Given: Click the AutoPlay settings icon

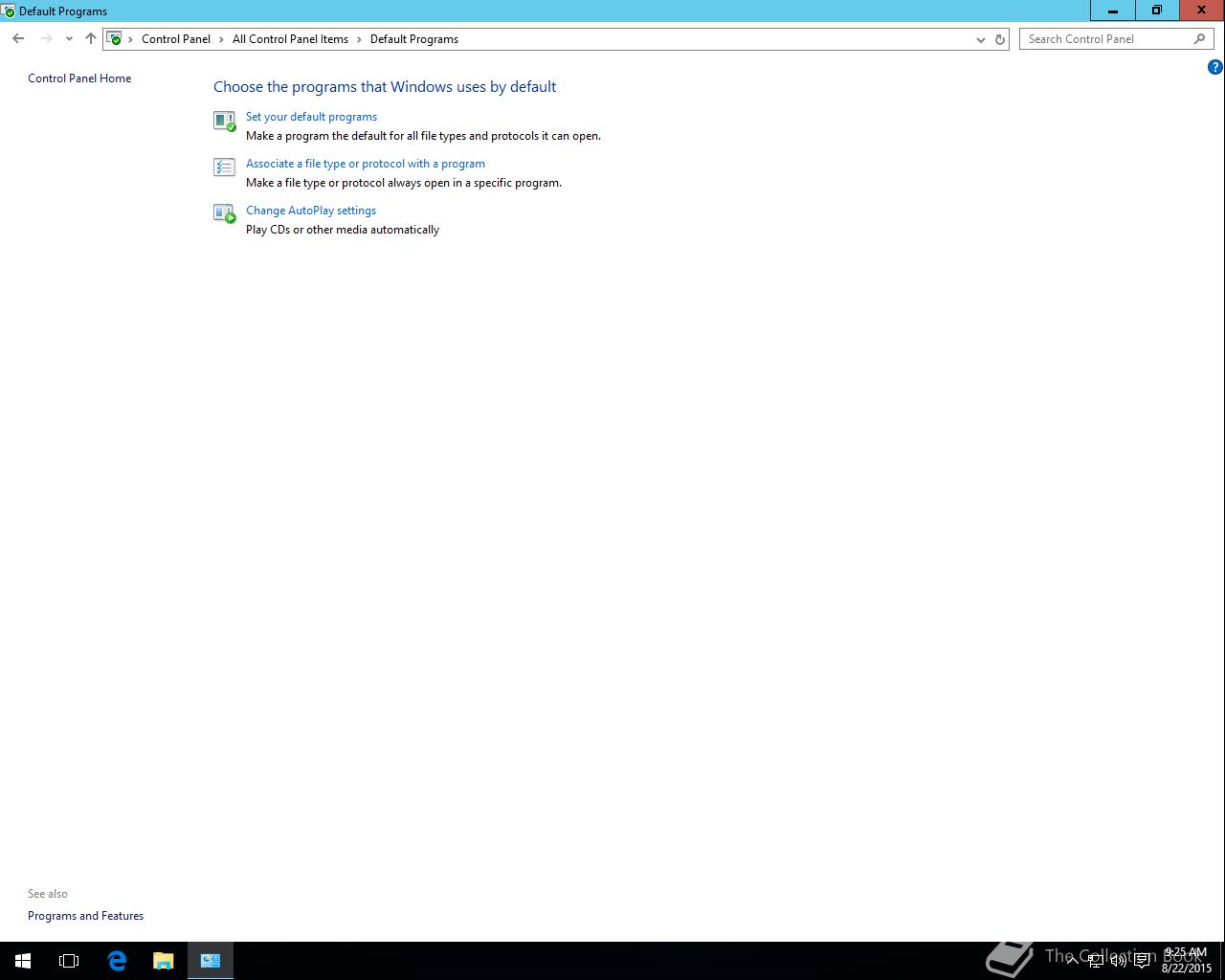Looking at the screenshot, I should coord(224,213).
